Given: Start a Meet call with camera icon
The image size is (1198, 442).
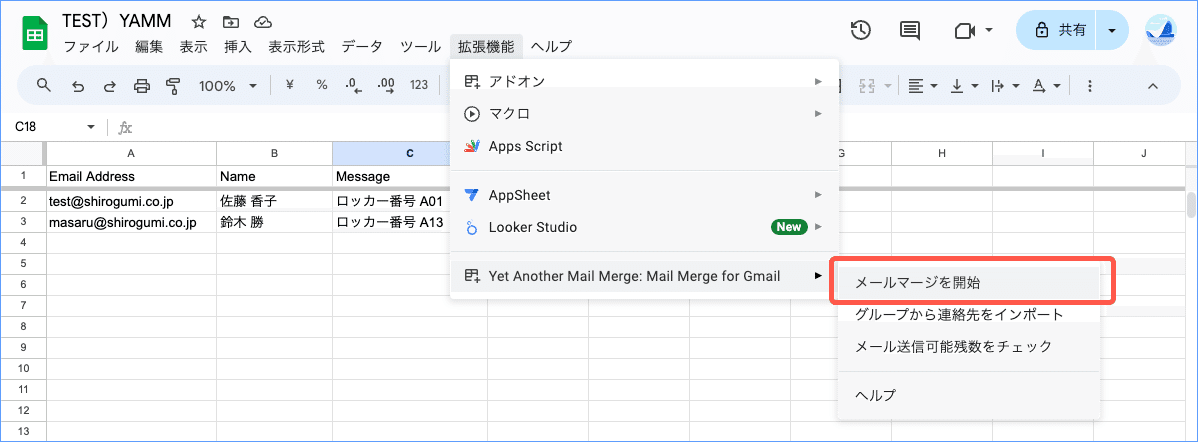Looking at the screenshot, I should [x=966, y=31].
